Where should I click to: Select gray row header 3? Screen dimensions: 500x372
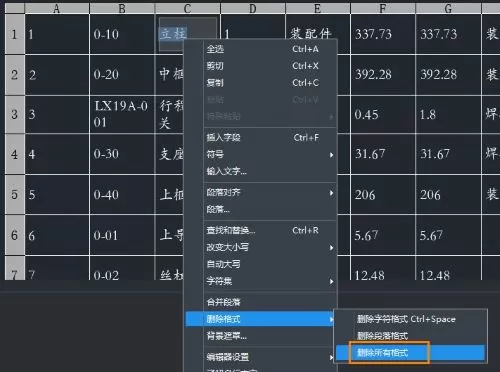click(x=15, y=114)
